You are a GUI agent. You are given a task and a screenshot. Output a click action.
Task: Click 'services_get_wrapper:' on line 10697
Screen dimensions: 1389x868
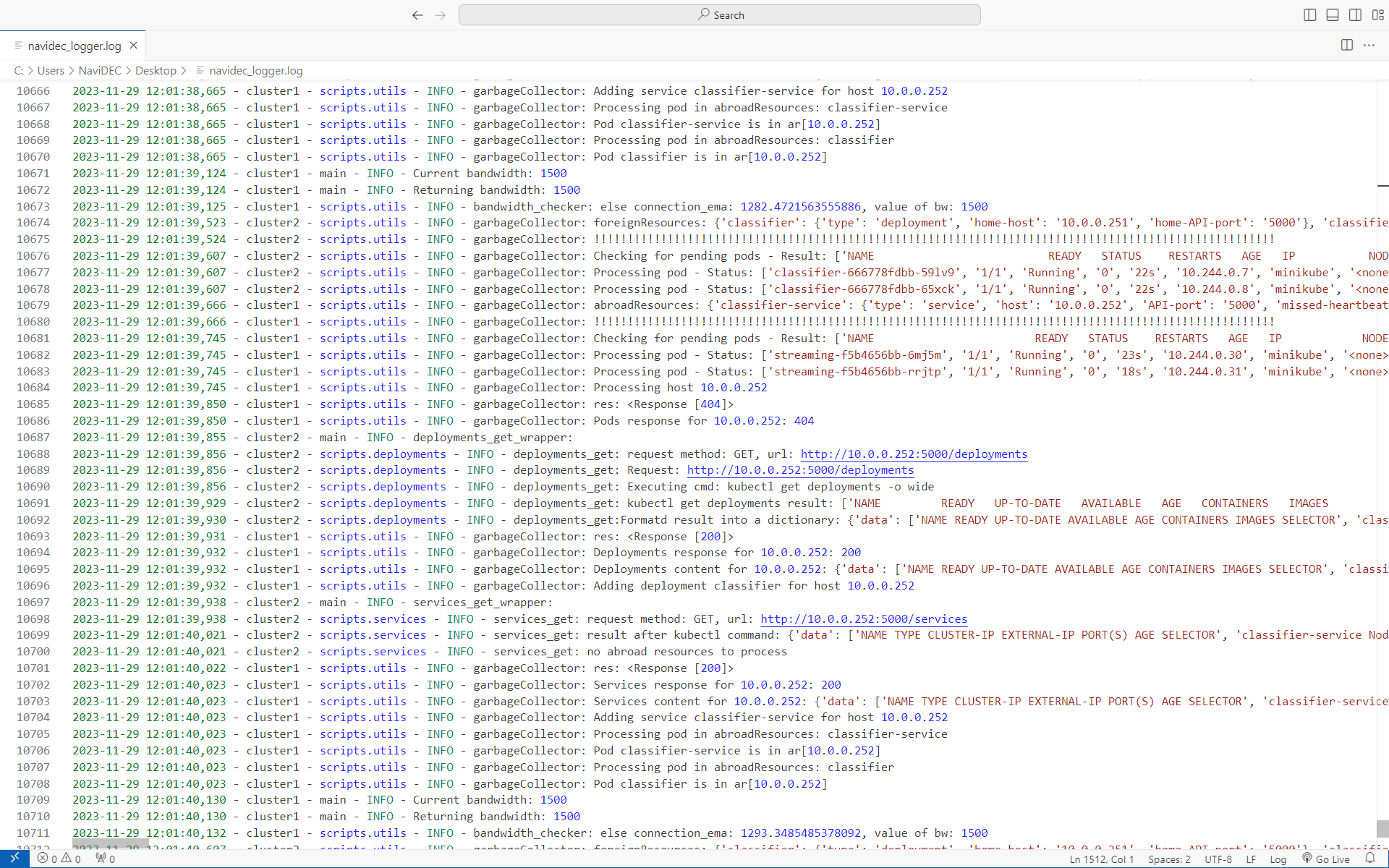coord(483,603)
